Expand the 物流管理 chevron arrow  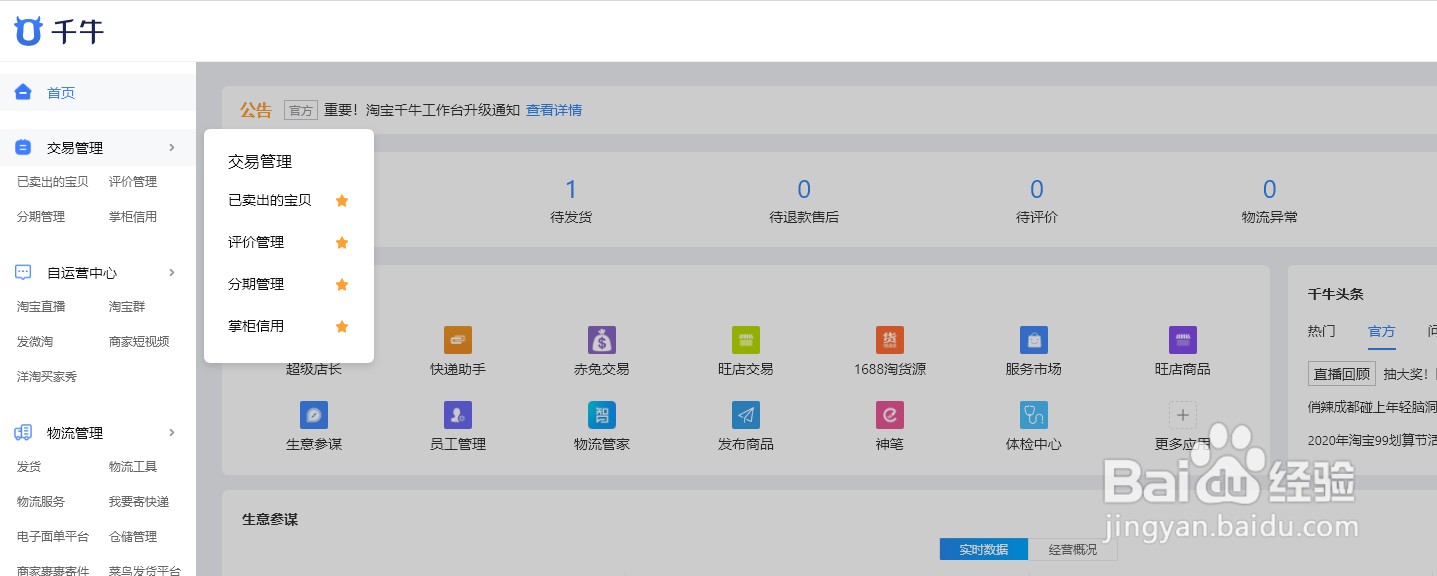pyautogui.click(x=172, y=432)
